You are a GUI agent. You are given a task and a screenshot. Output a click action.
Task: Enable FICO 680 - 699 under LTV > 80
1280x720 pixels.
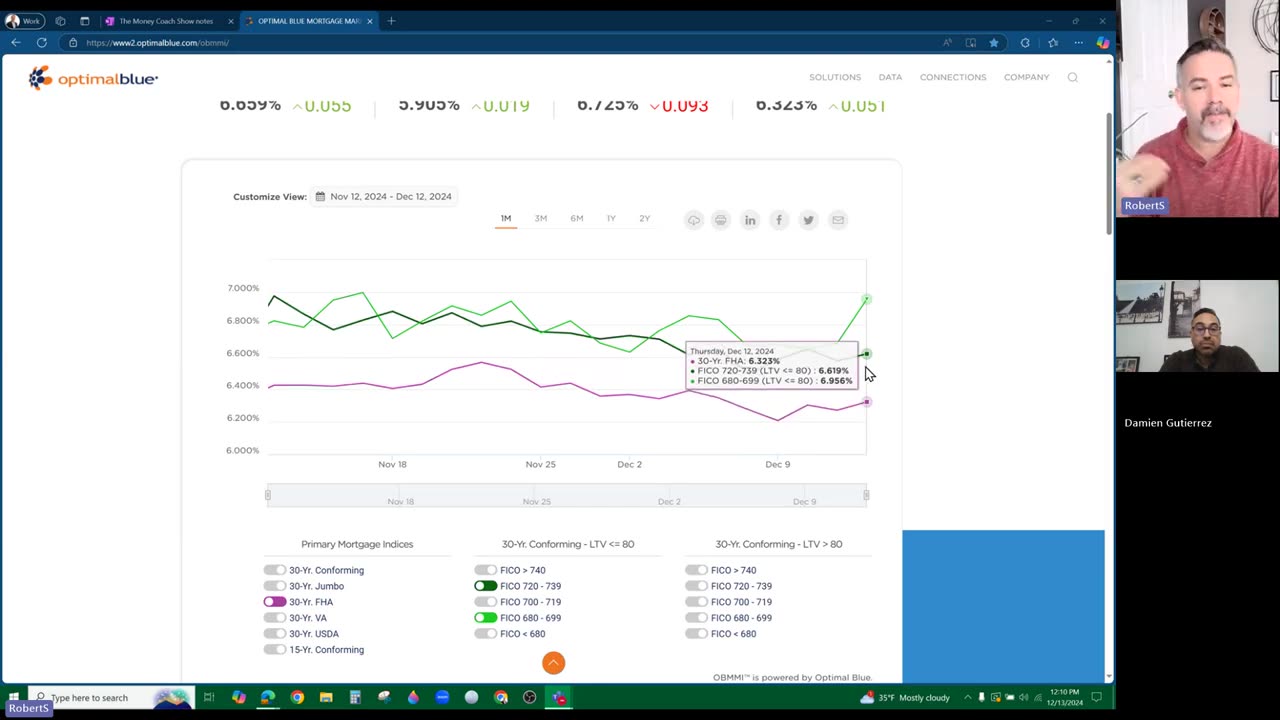click(x=696, y=618)
